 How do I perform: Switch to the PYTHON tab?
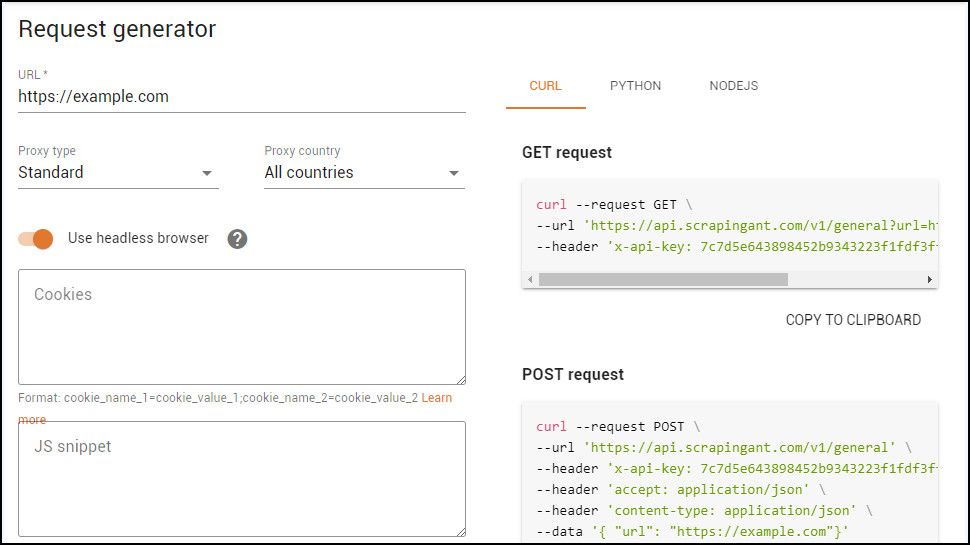635,86
